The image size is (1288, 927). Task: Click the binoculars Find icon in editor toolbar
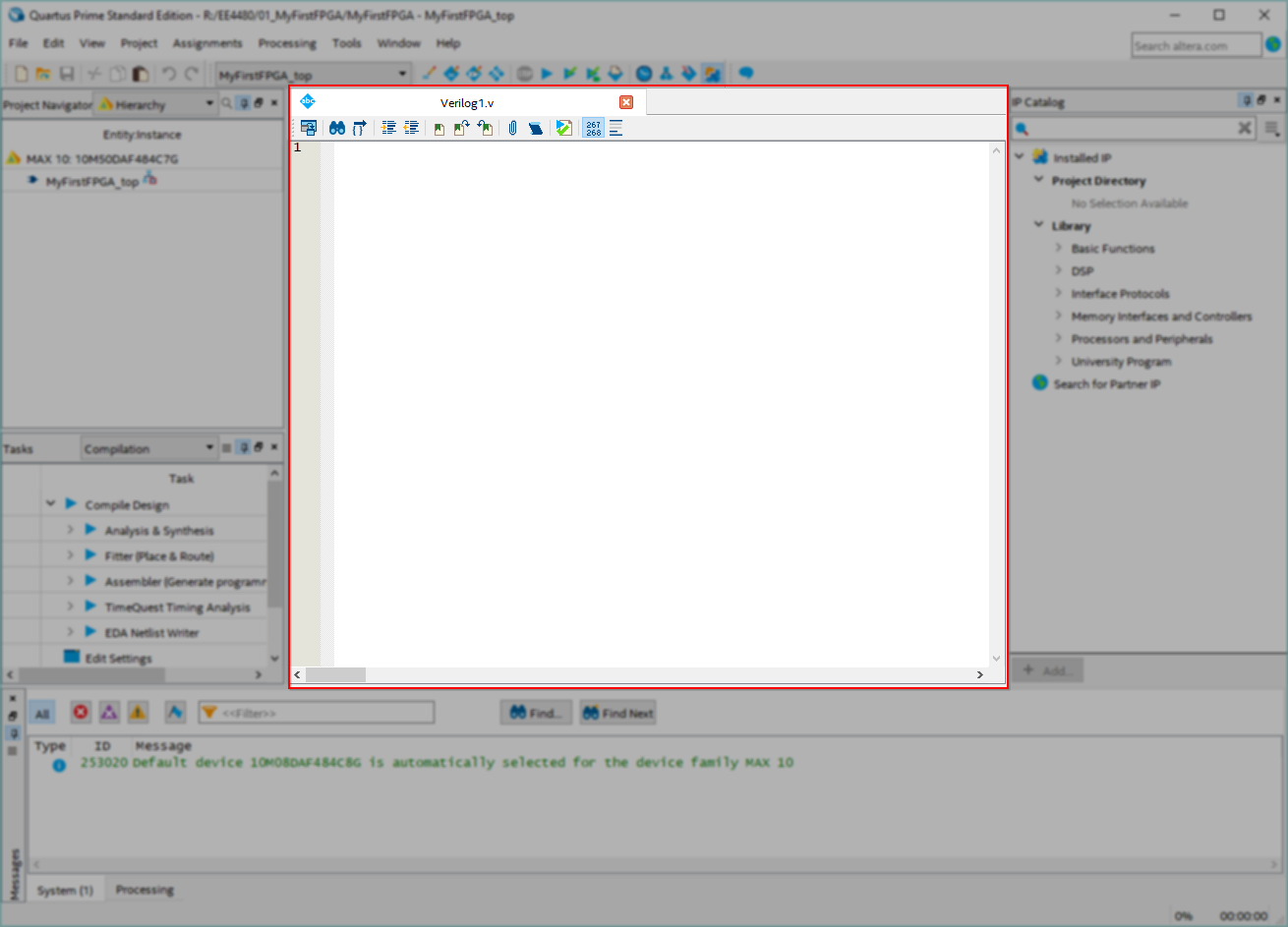[337, 128]
